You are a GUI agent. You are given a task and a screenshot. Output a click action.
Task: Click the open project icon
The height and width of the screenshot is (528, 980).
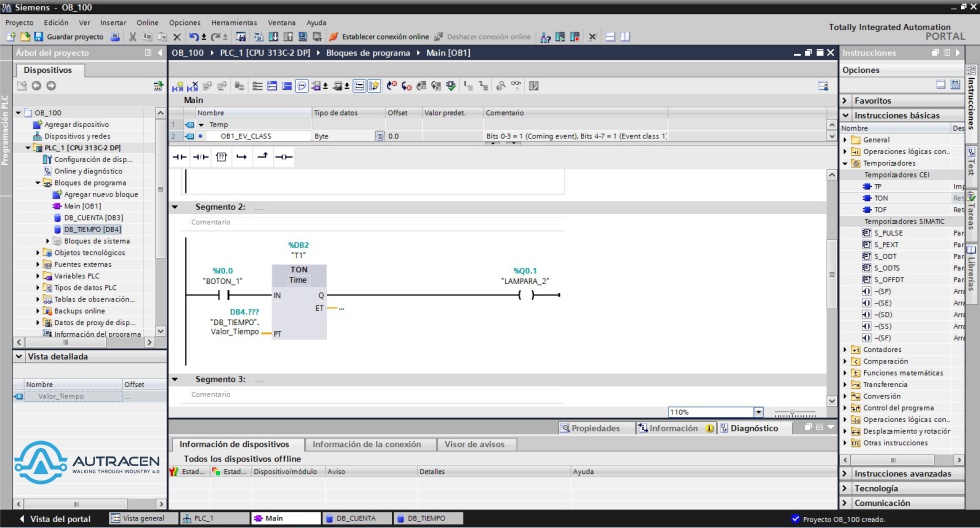pyautogui.click(x=25, y=37)
